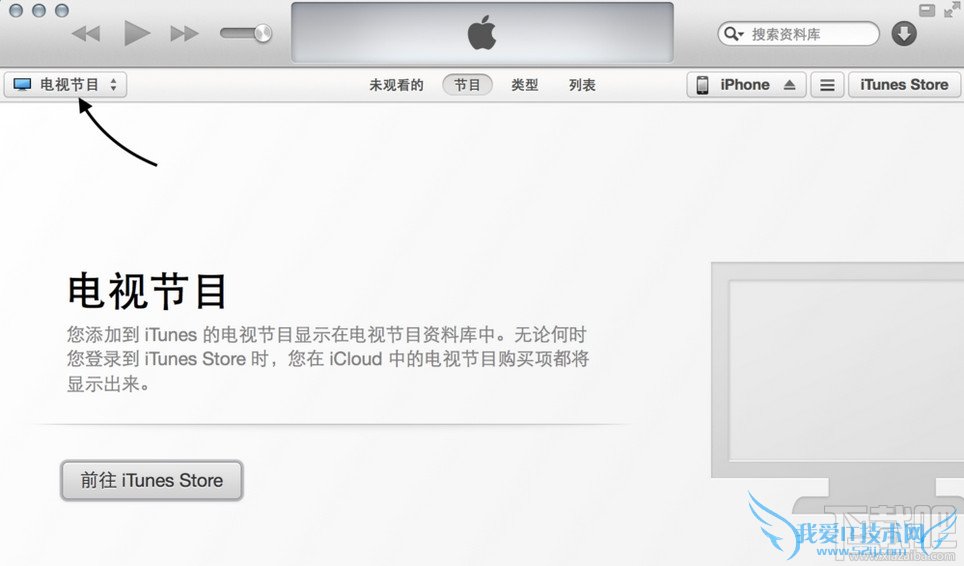
Task: Skip forward with the fast-forward button
Action: [x=184, y=33]
